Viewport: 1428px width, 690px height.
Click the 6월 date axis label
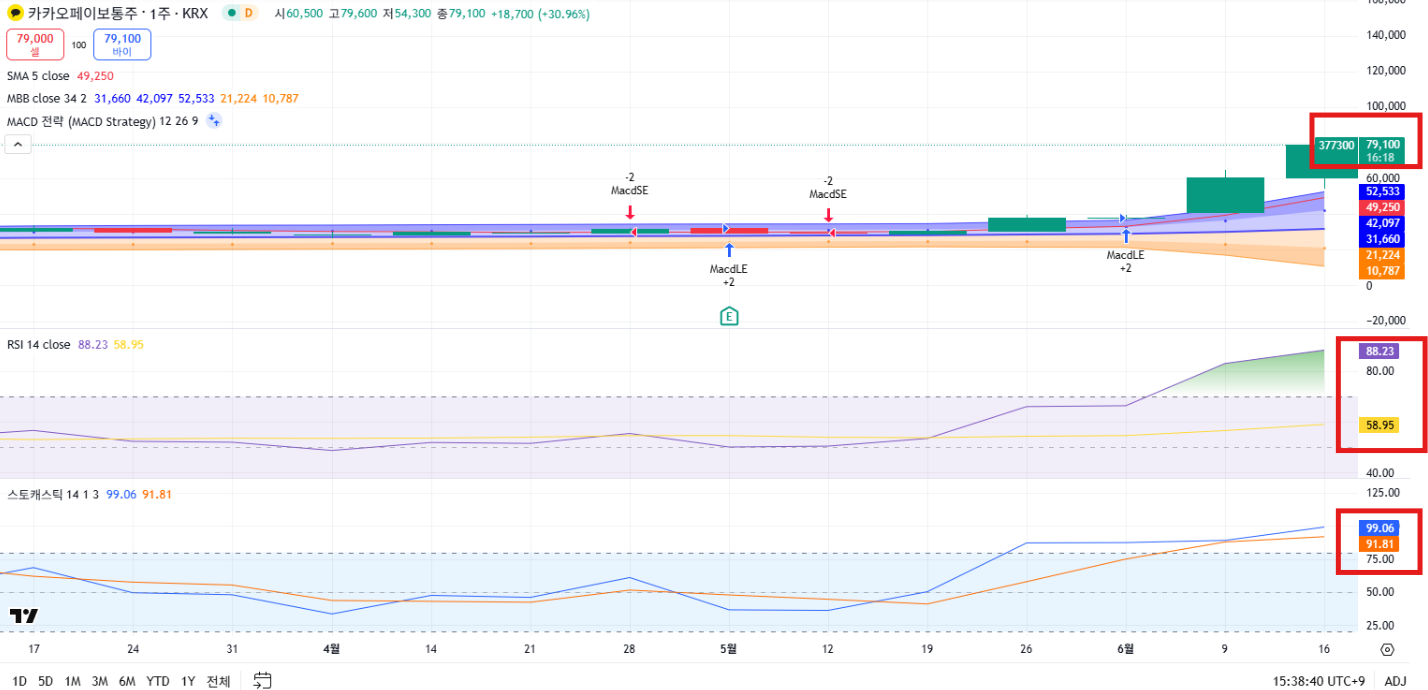point(1125,648)
